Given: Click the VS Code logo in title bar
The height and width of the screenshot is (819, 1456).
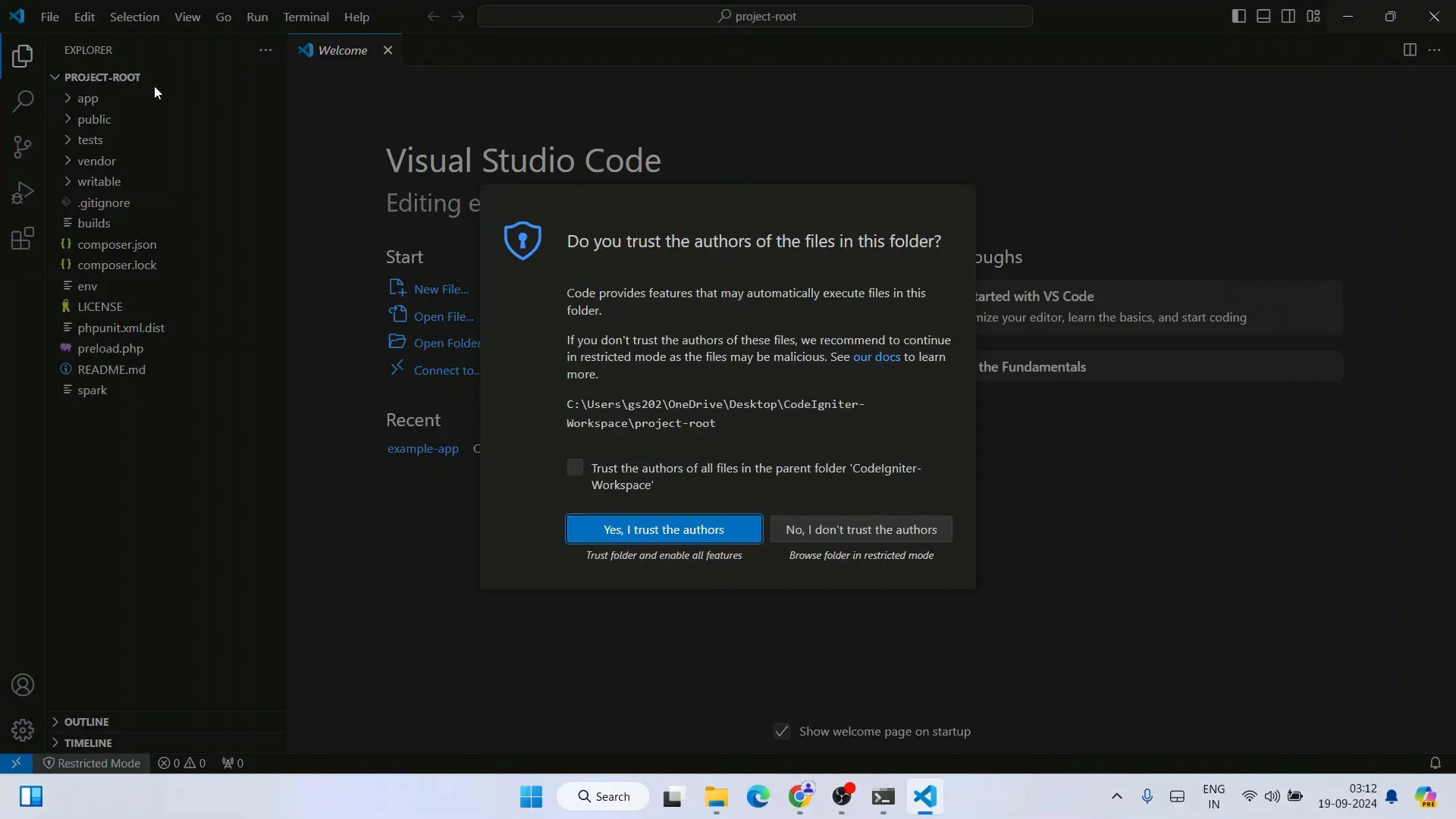Looking at the screenshot, I should click(17, 16).
